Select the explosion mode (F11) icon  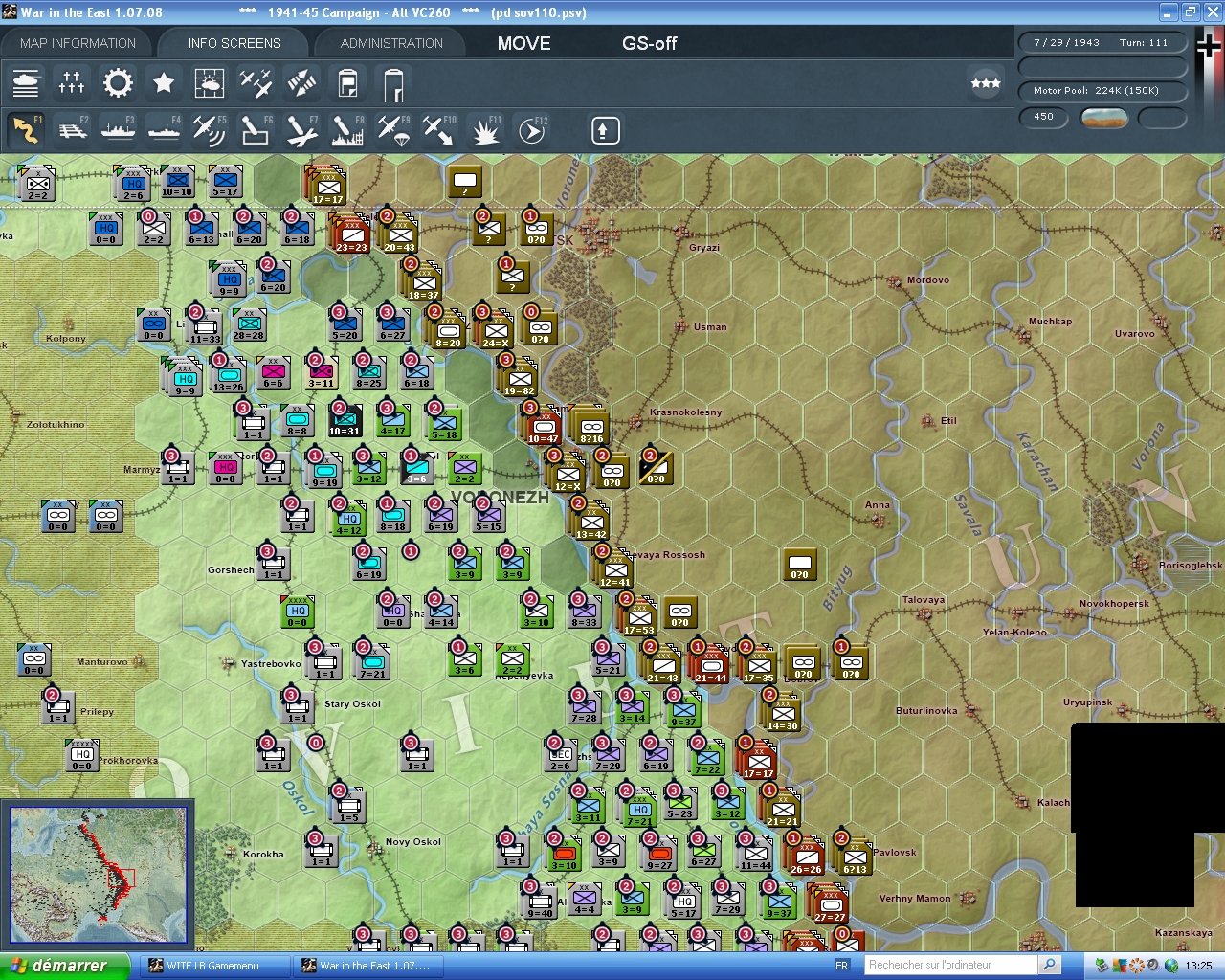tap(485, 129)
